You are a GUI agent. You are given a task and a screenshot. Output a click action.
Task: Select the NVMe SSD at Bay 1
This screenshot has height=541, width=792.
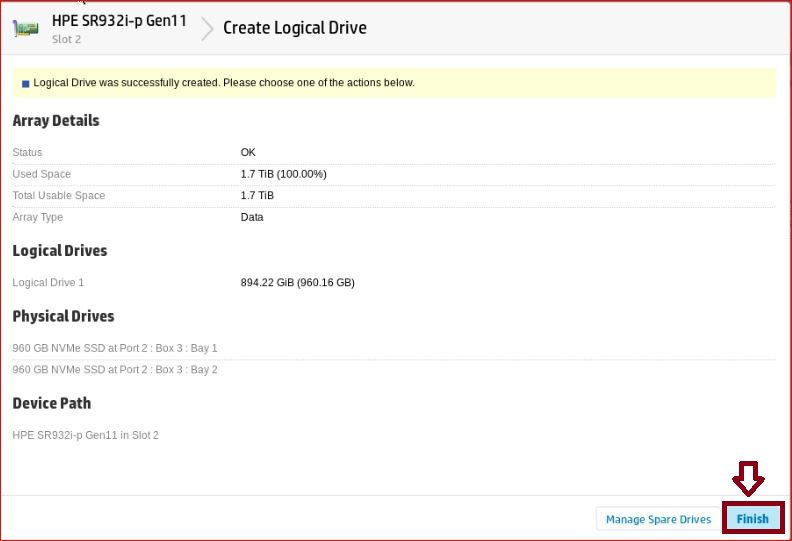click(114, 348)
